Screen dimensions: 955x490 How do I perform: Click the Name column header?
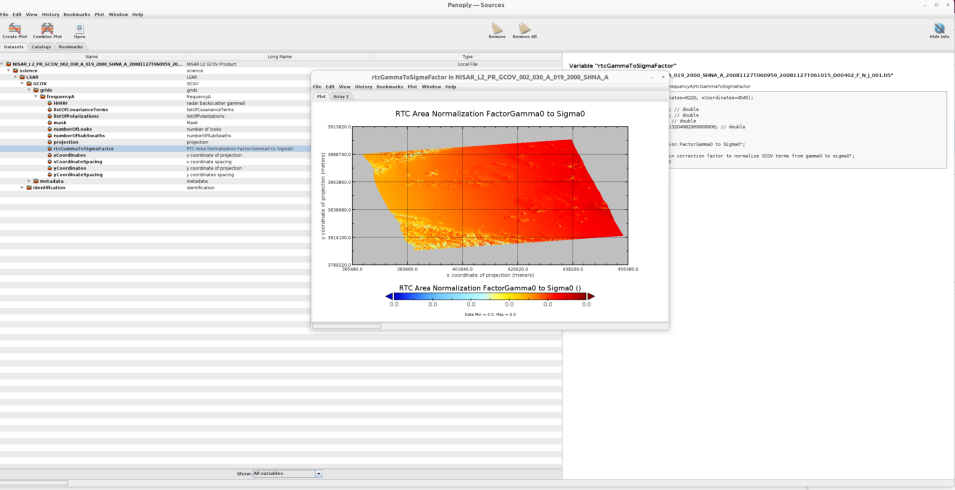93,57
